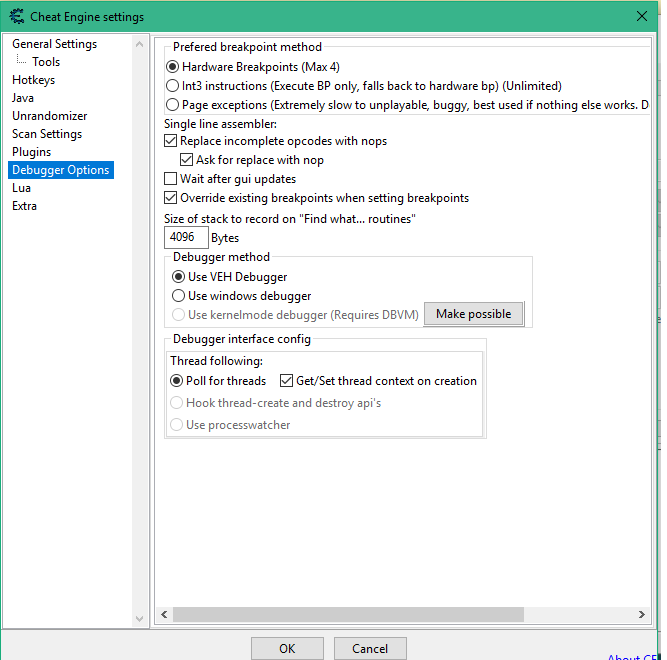
Task: Select Page exceptions breakpoint method
Action: point(174,104)
